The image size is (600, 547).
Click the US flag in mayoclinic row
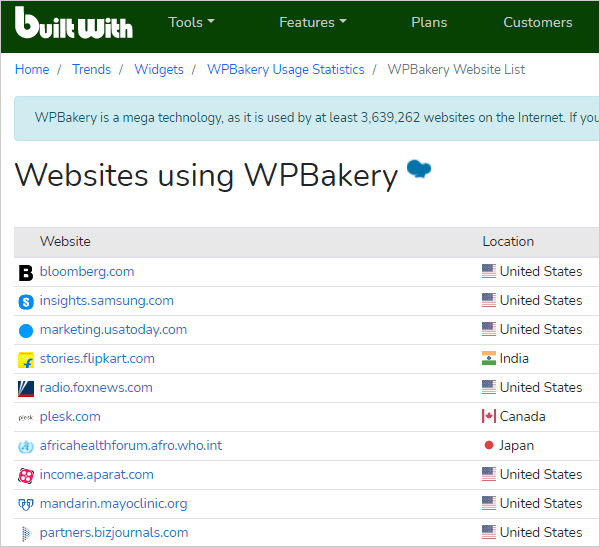pos(489,503)
